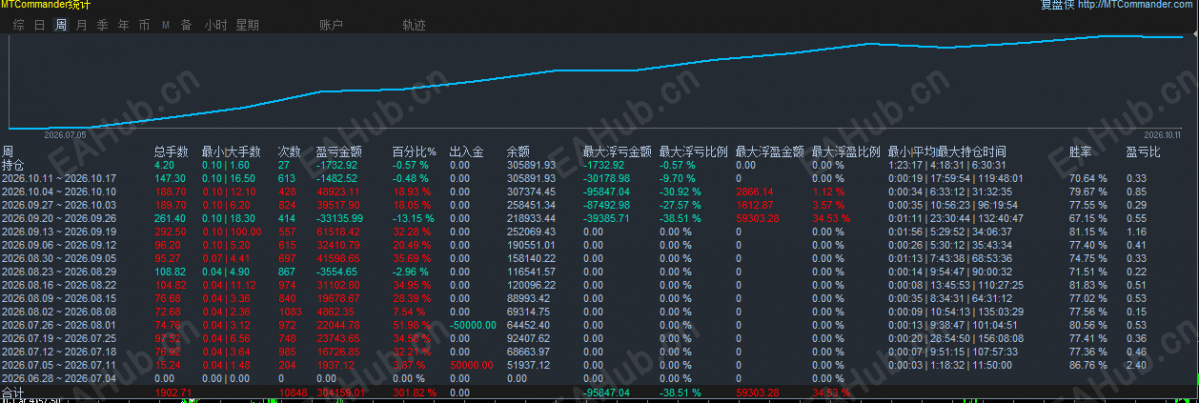Click the 最大浮亏金额 column header
The width and height of the screenshot is (1199, 403).
[x=616, y=152]
